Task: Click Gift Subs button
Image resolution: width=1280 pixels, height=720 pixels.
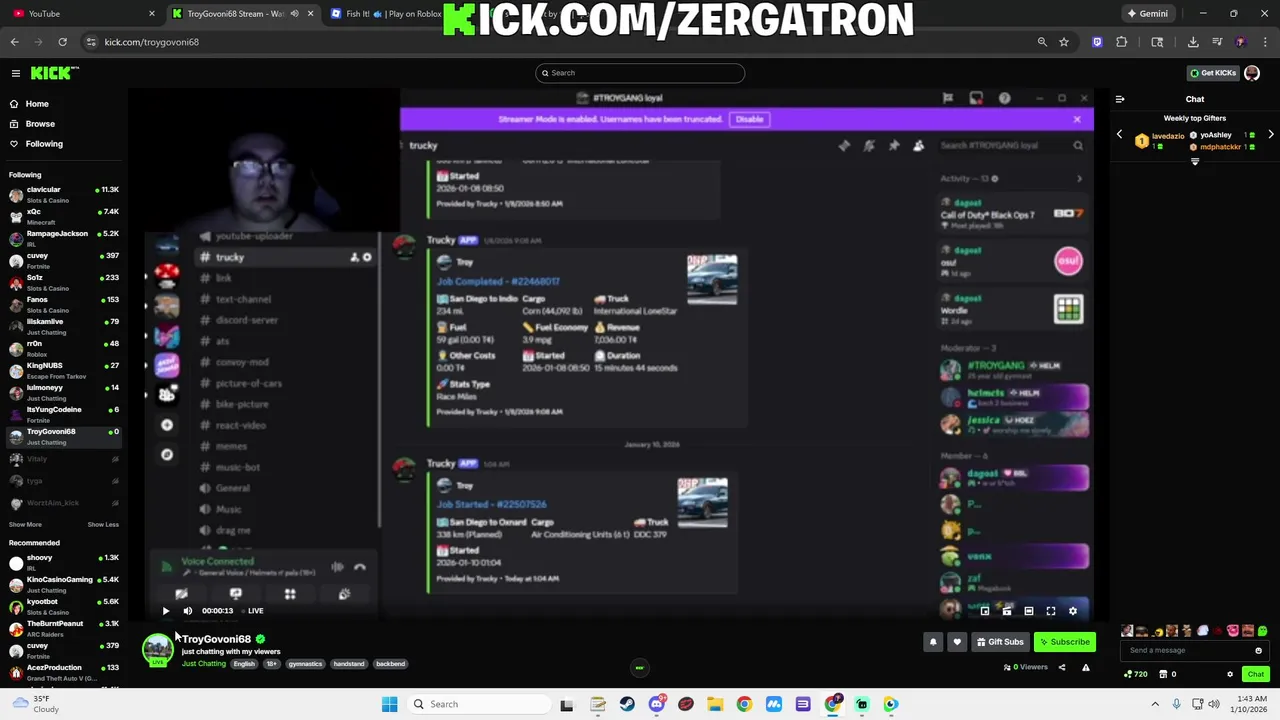Action: (1000, 642)
